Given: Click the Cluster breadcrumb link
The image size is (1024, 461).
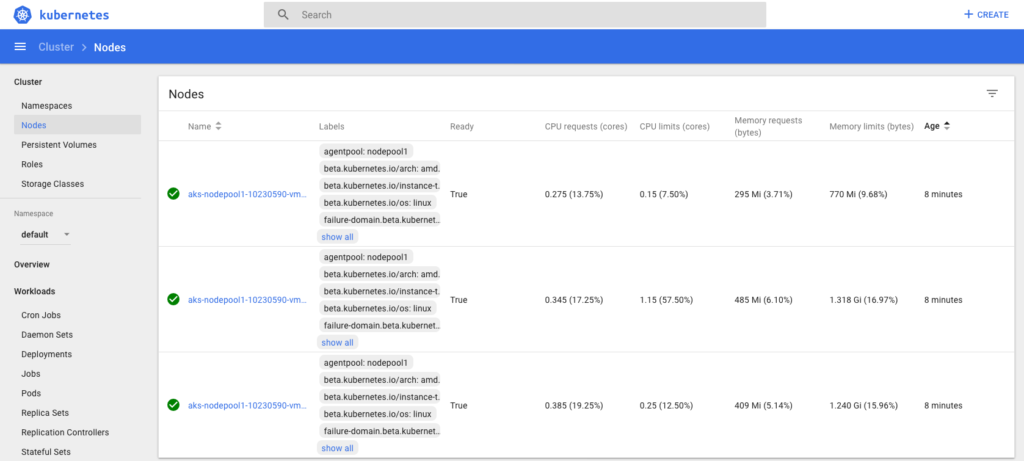Looking at the screenshot, I should coord(56,47).
